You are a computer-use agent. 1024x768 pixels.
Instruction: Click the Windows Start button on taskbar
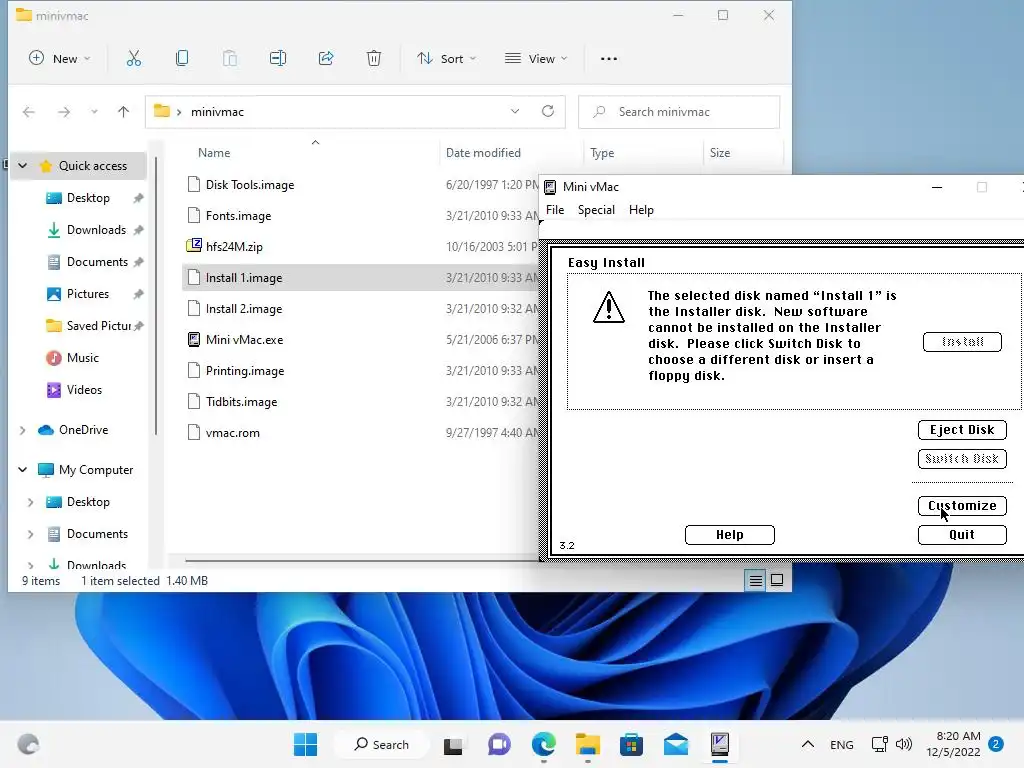[x=305, y=744]
